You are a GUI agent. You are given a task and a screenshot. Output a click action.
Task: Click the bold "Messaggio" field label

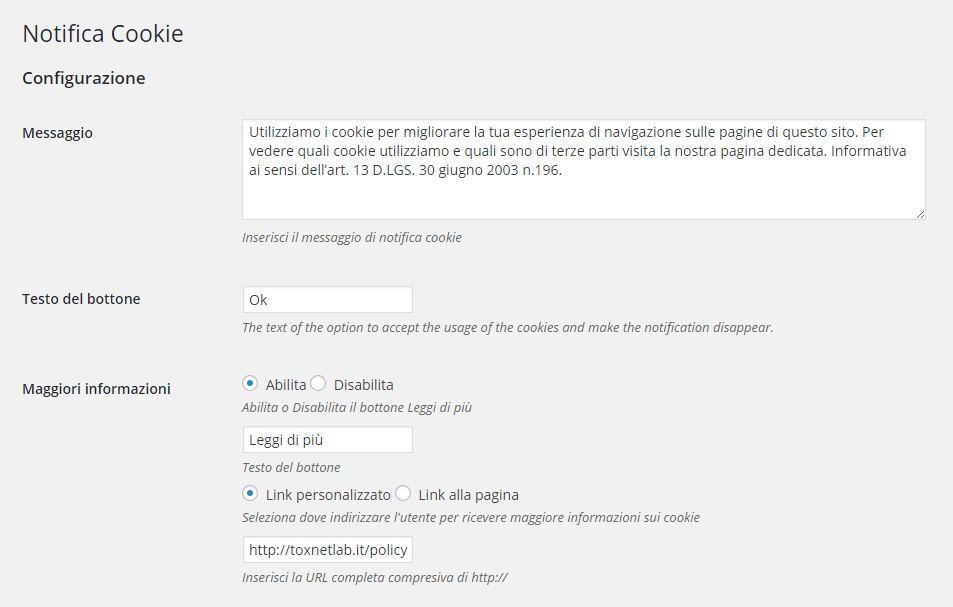tap(58, 133)
